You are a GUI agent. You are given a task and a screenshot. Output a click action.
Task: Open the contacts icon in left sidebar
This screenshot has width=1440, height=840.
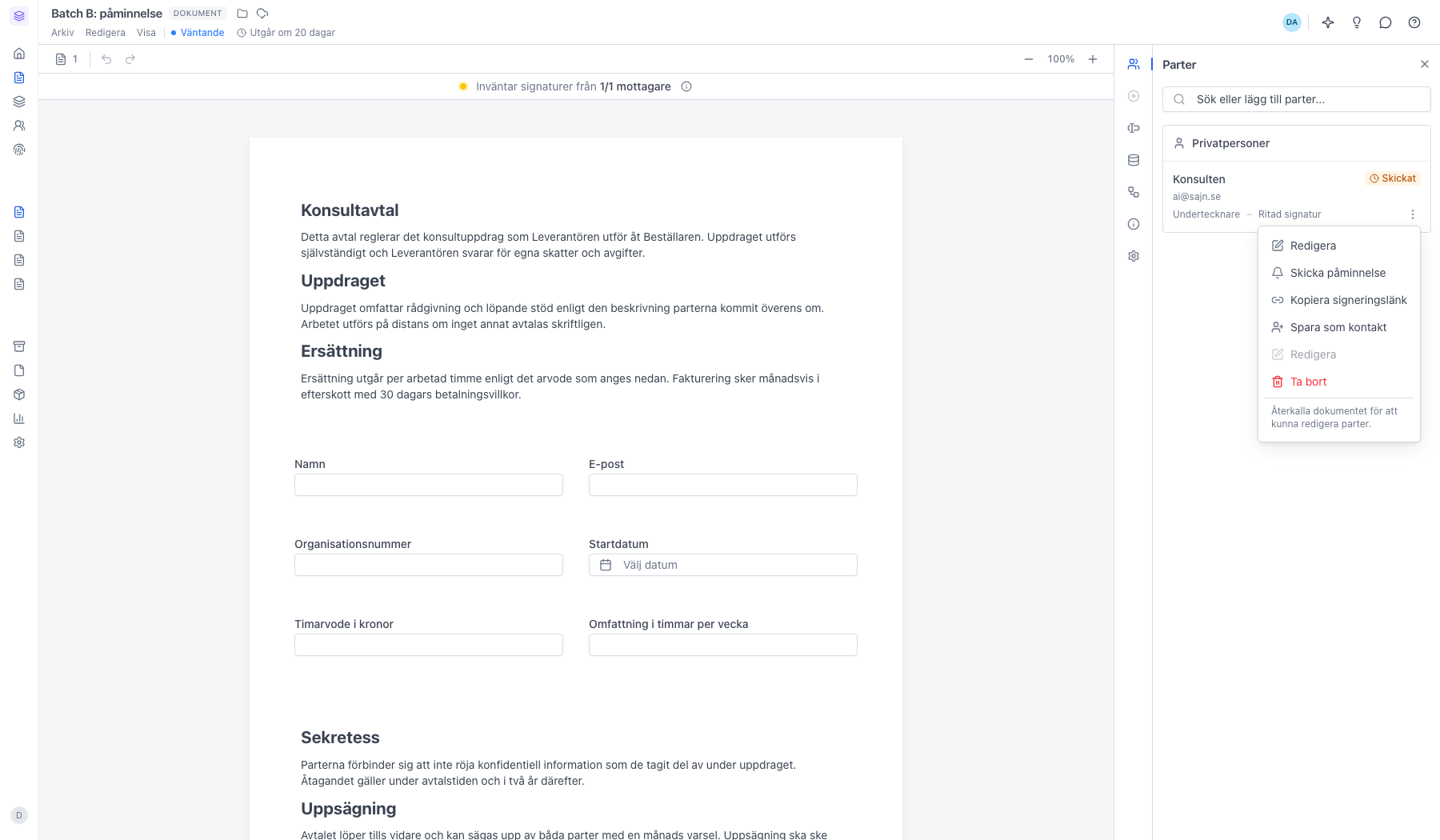tap(19, 126)
